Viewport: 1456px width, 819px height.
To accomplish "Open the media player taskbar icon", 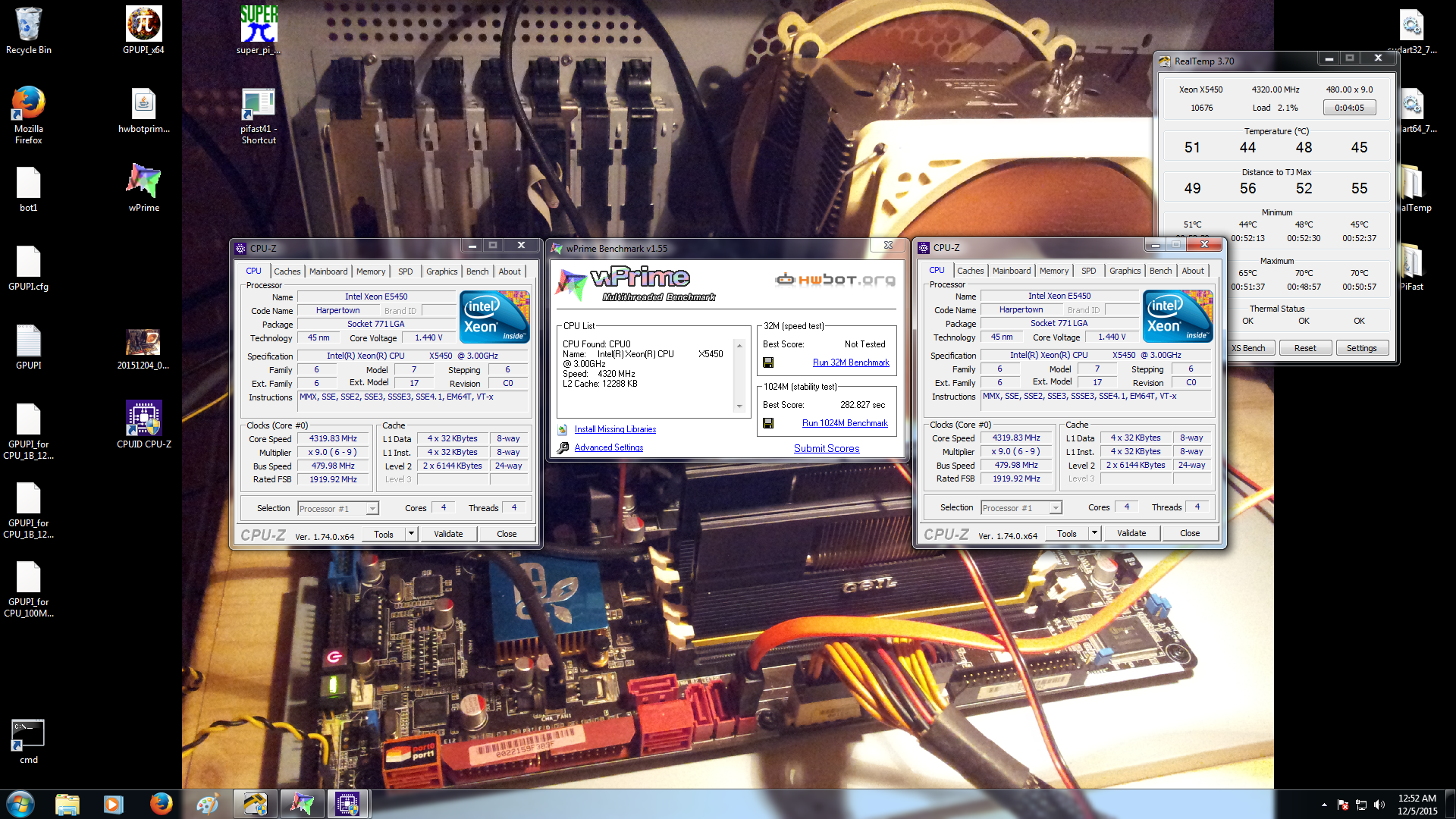I will [114, 804].
